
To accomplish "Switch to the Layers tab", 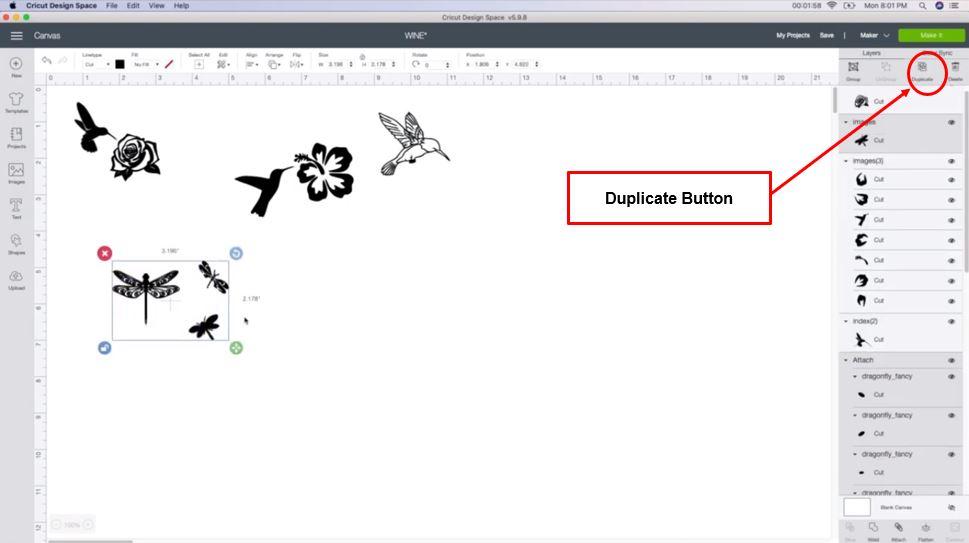I will tap(871, 53).
